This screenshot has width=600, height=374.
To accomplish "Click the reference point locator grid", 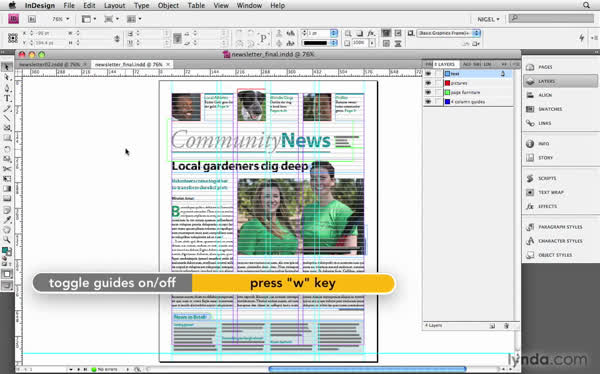I will [13, 38].
